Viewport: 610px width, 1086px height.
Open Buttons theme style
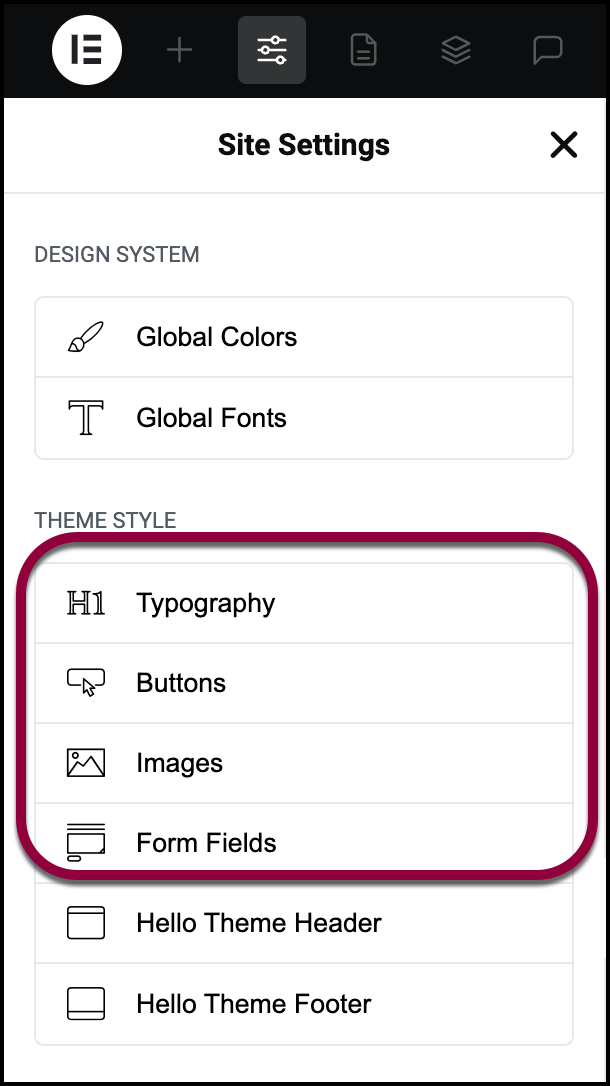click(x=304, y=683)
